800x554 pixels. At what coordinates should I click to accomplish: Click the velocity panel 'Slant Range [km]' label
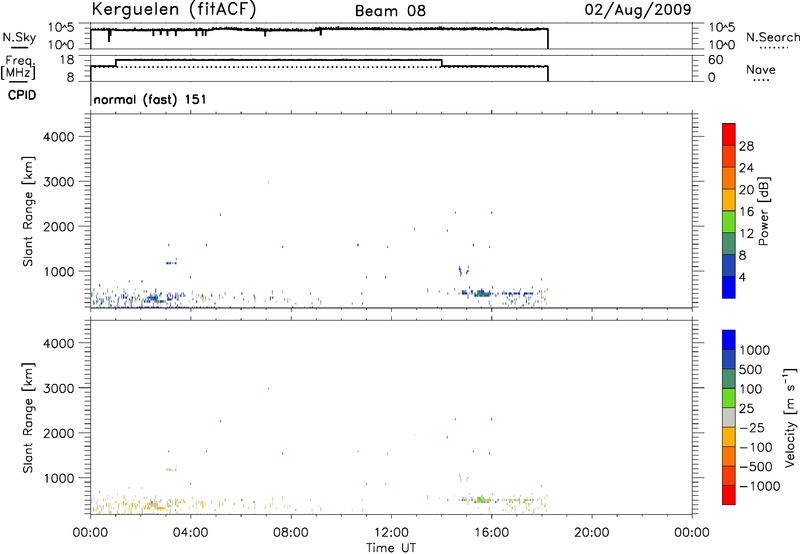[x=28, y=418]
